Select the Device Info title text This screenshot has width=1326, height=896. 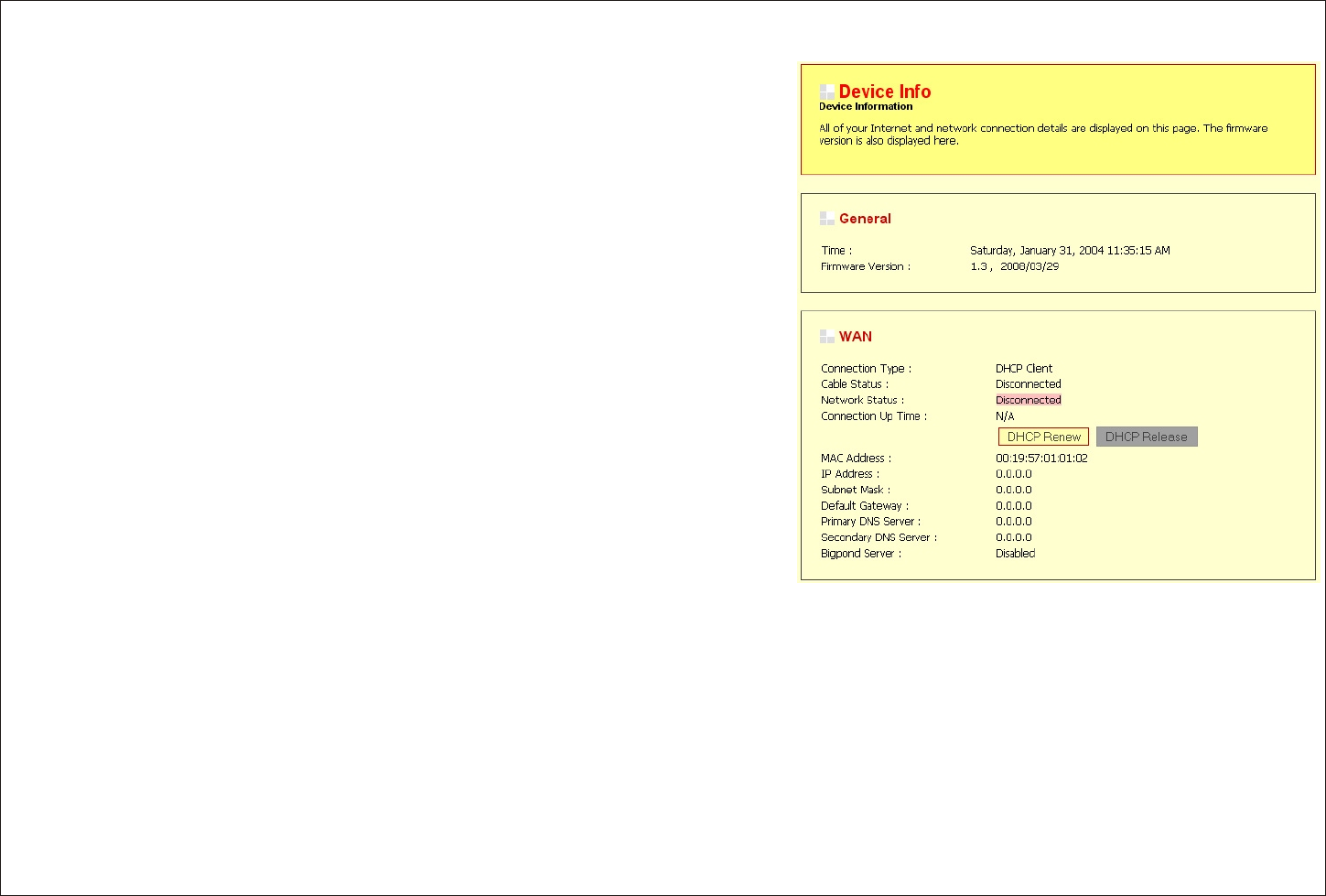[x=885, y=92]
